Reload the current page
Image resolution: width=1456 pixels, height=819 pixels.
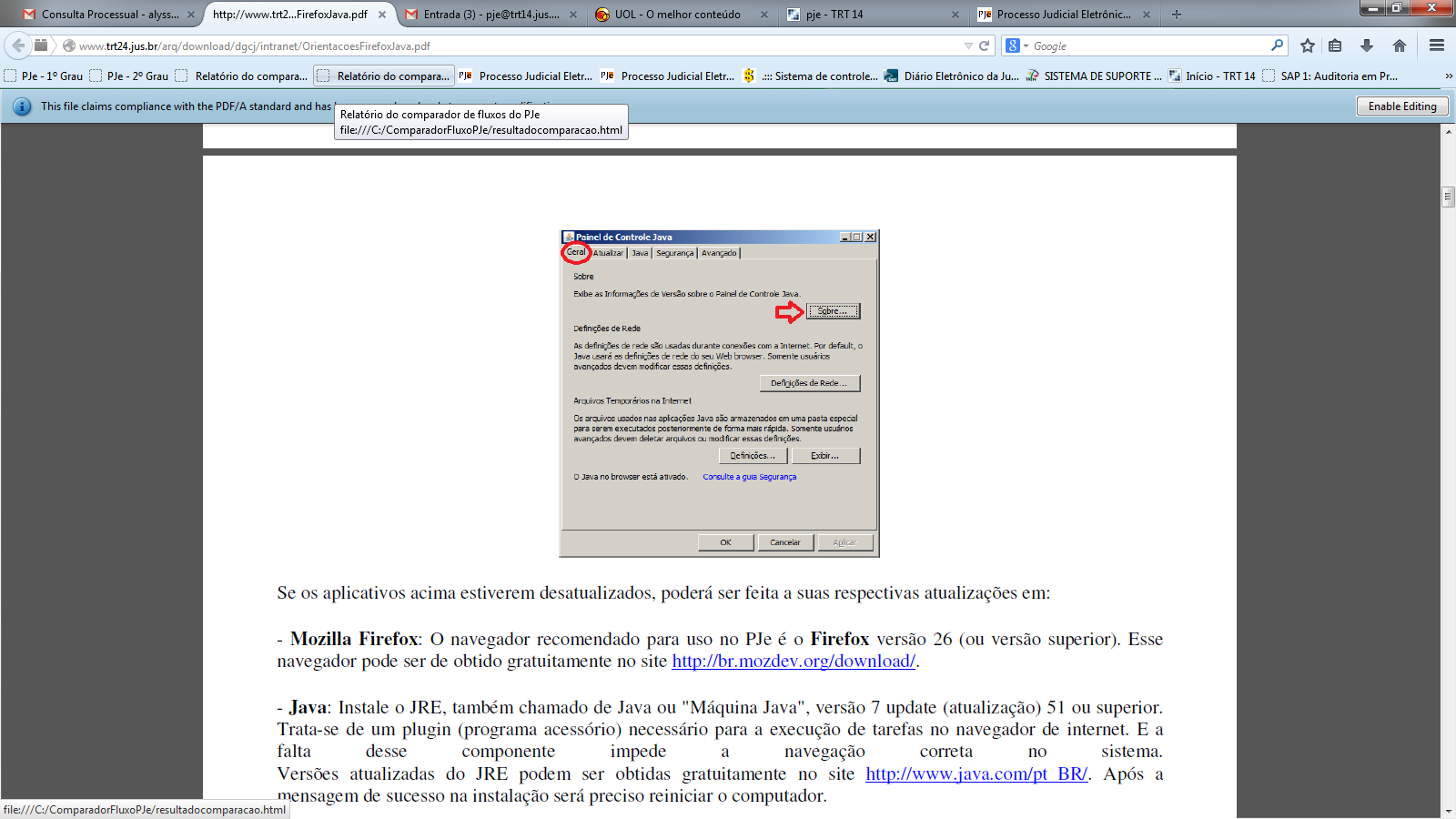coord(984,45)
